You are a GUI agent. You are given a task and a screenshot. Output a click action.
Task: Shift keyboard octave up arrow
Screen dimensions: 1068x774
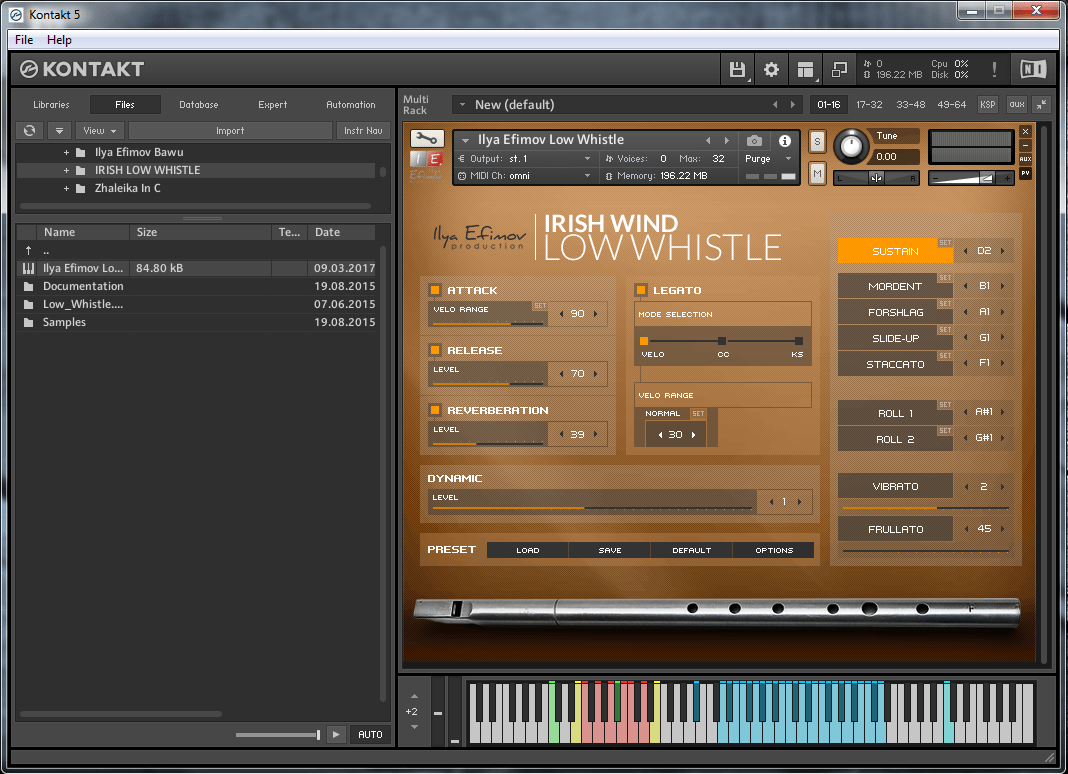[414, 696]
